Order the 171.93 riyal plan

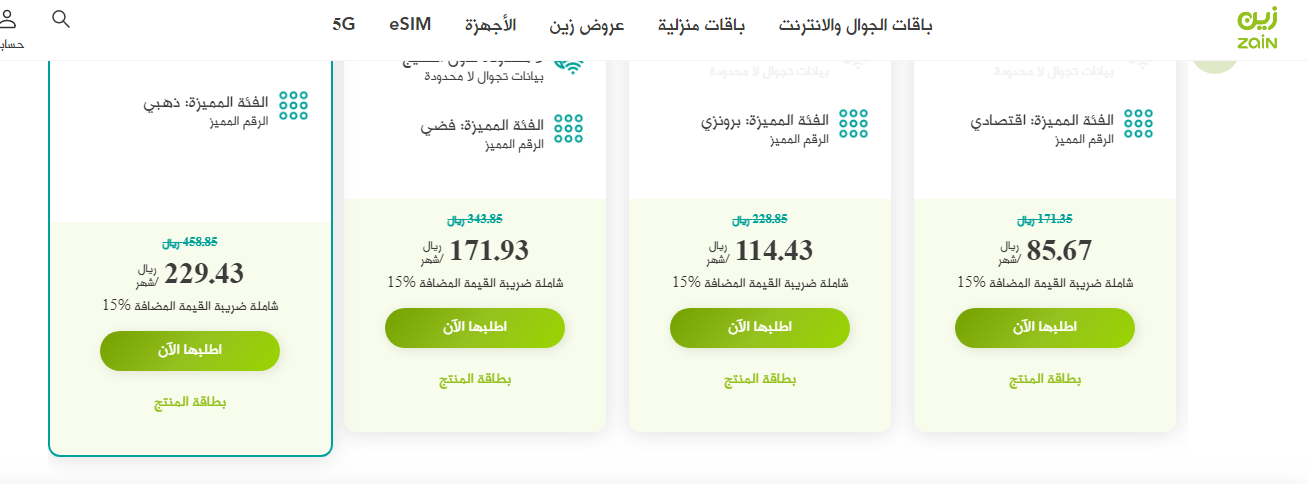coord(474,328)
